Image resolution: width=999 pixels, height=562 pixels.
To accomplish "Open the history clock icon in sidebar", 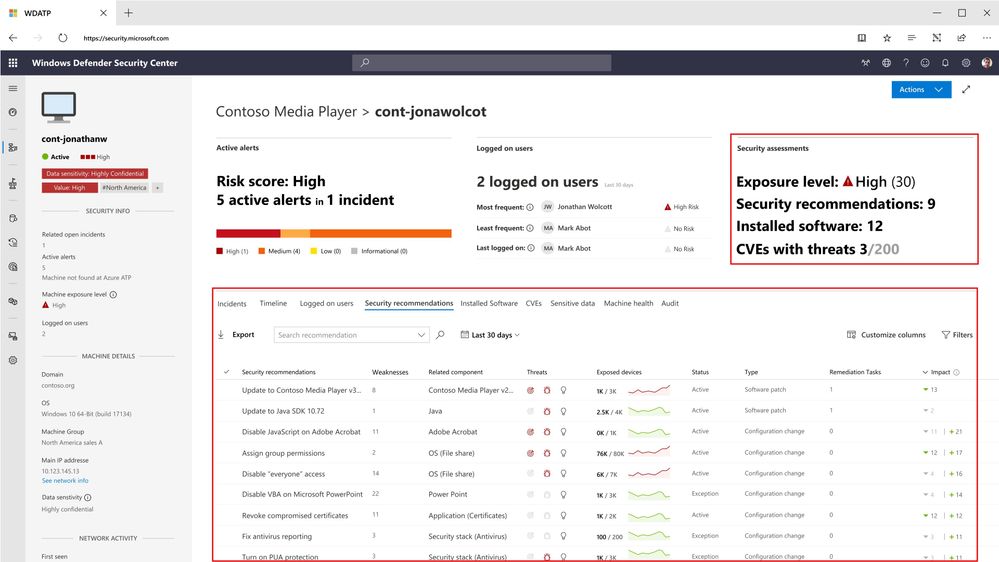I will [x=13, y=242].
